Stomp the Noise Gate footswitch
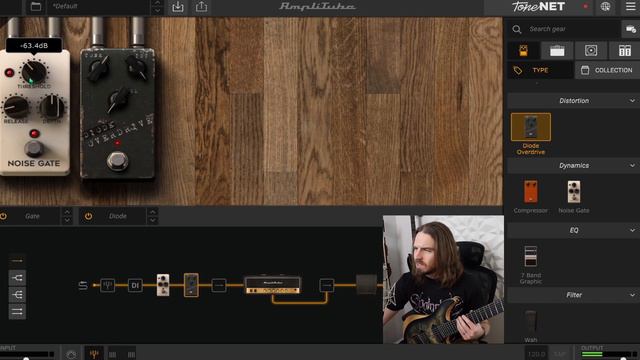640x360 pixels. click(34, 149)
